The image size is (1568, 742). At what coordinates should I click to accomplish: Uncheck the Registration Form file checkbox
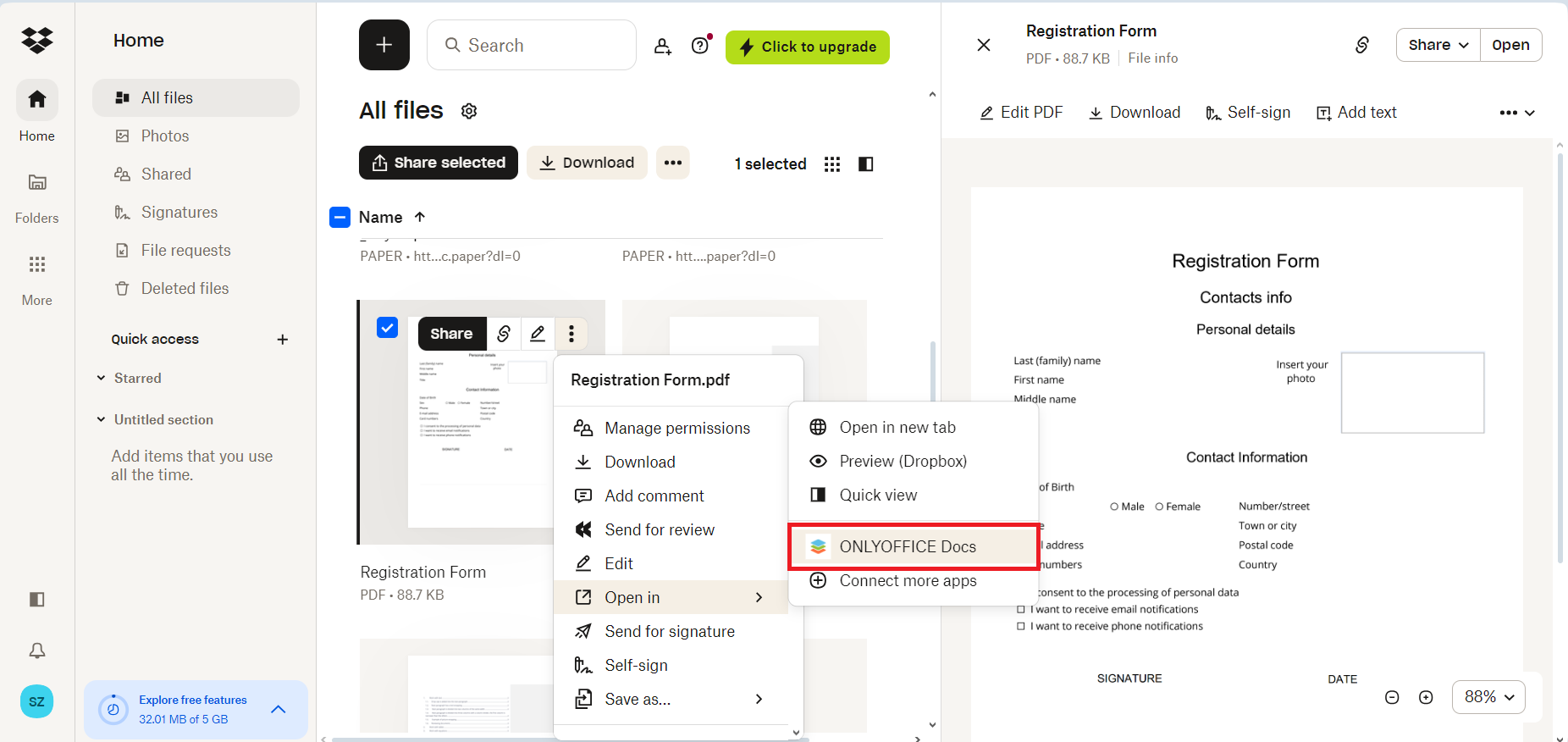(x=387, y=328)
